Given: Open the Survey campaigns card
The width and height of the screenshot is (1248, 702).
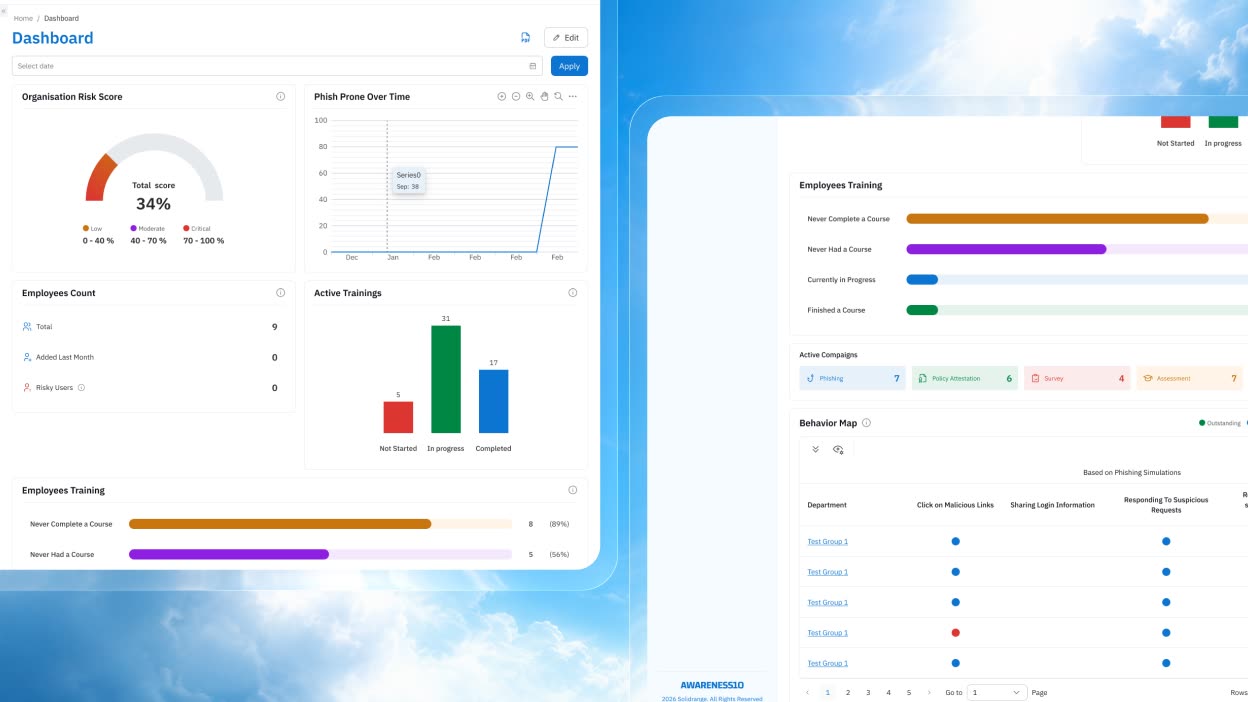Looking at the screenshot, I should click(x=1077, y=378).
